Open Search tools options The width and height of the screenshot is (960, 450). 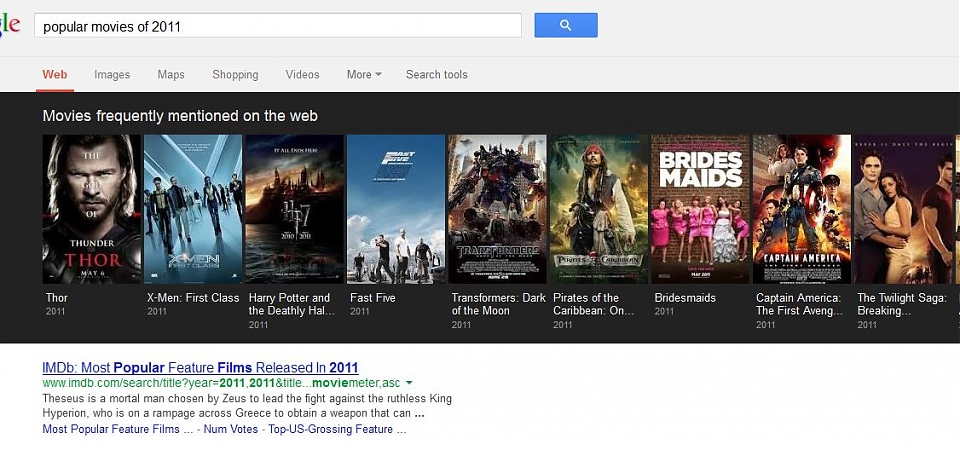click(x=437, y=75)
